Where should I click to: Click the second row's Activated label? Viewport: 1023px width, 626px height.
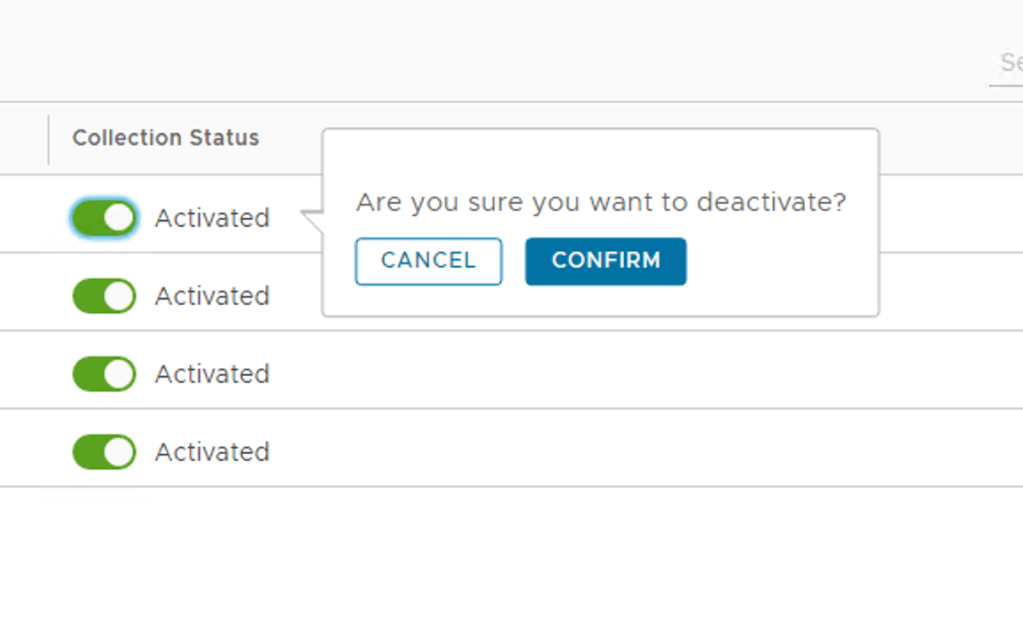tap(212, 296)
